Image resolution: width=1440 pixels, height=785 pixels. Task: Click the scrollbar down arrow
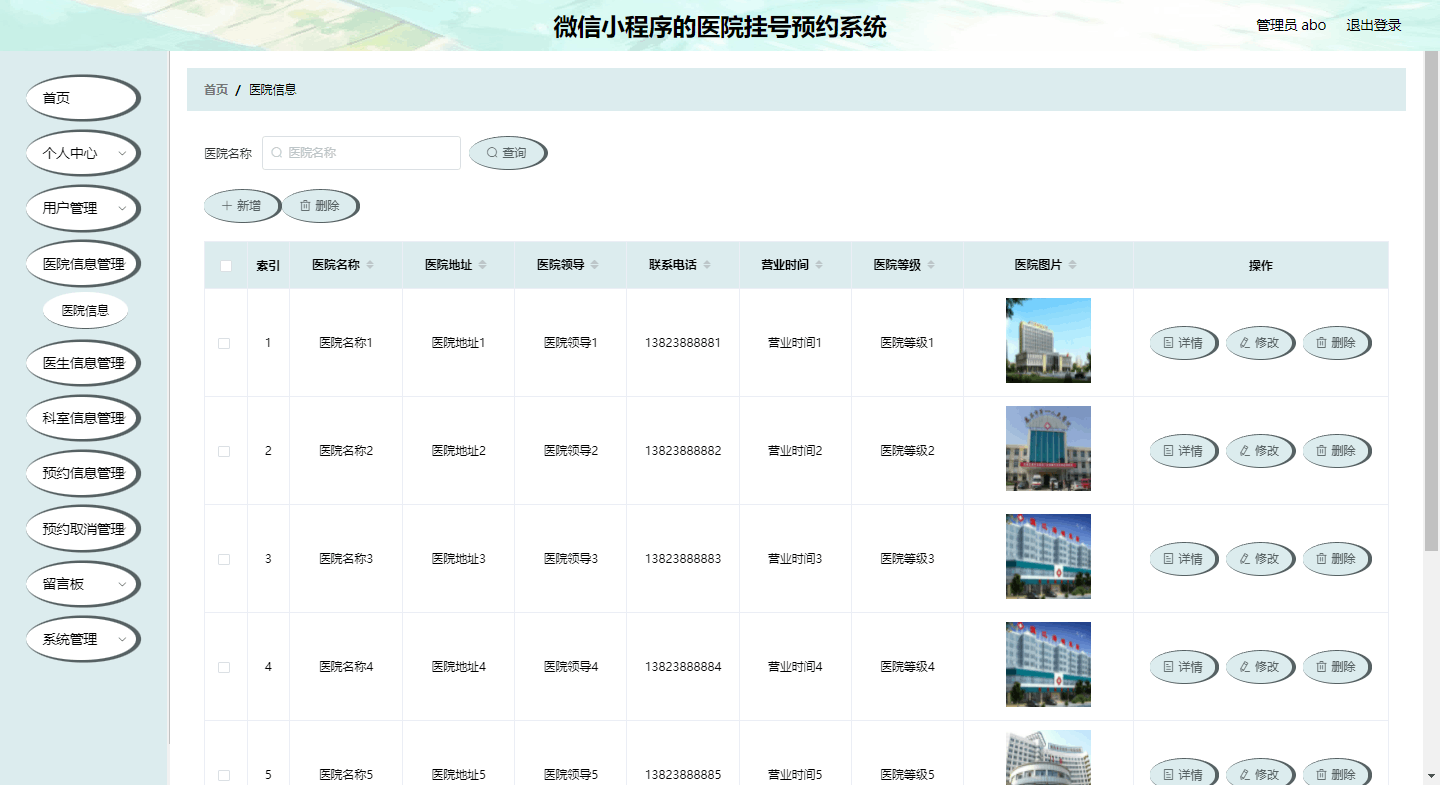point(1431,776)
